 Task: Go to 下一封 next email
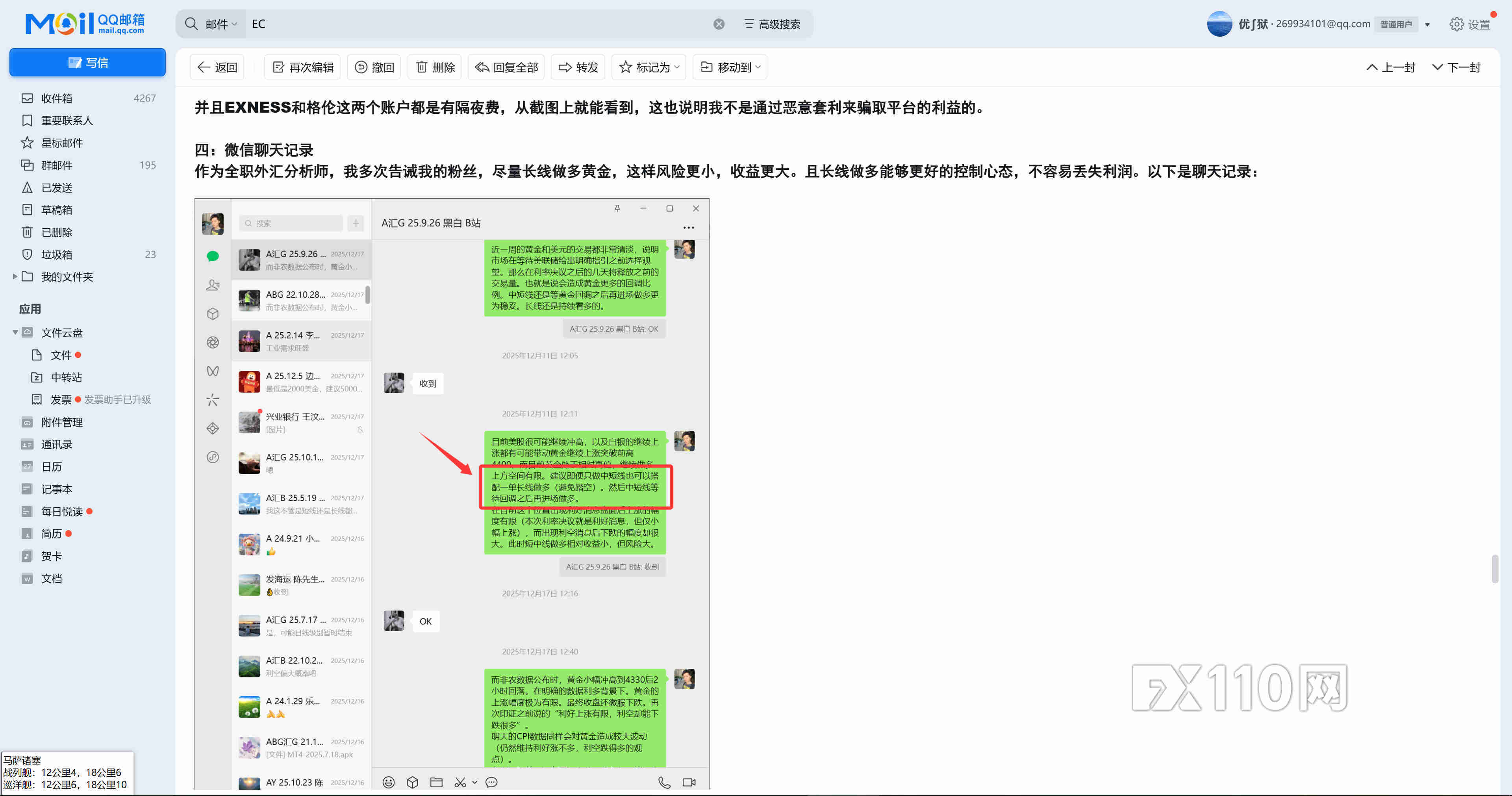pyautogui.click(x=1456, y=67)
